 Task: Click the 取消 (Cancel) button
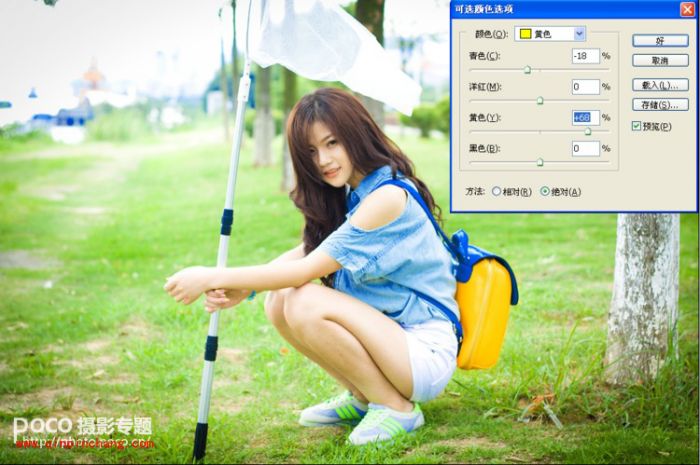(x=660, y=61)
